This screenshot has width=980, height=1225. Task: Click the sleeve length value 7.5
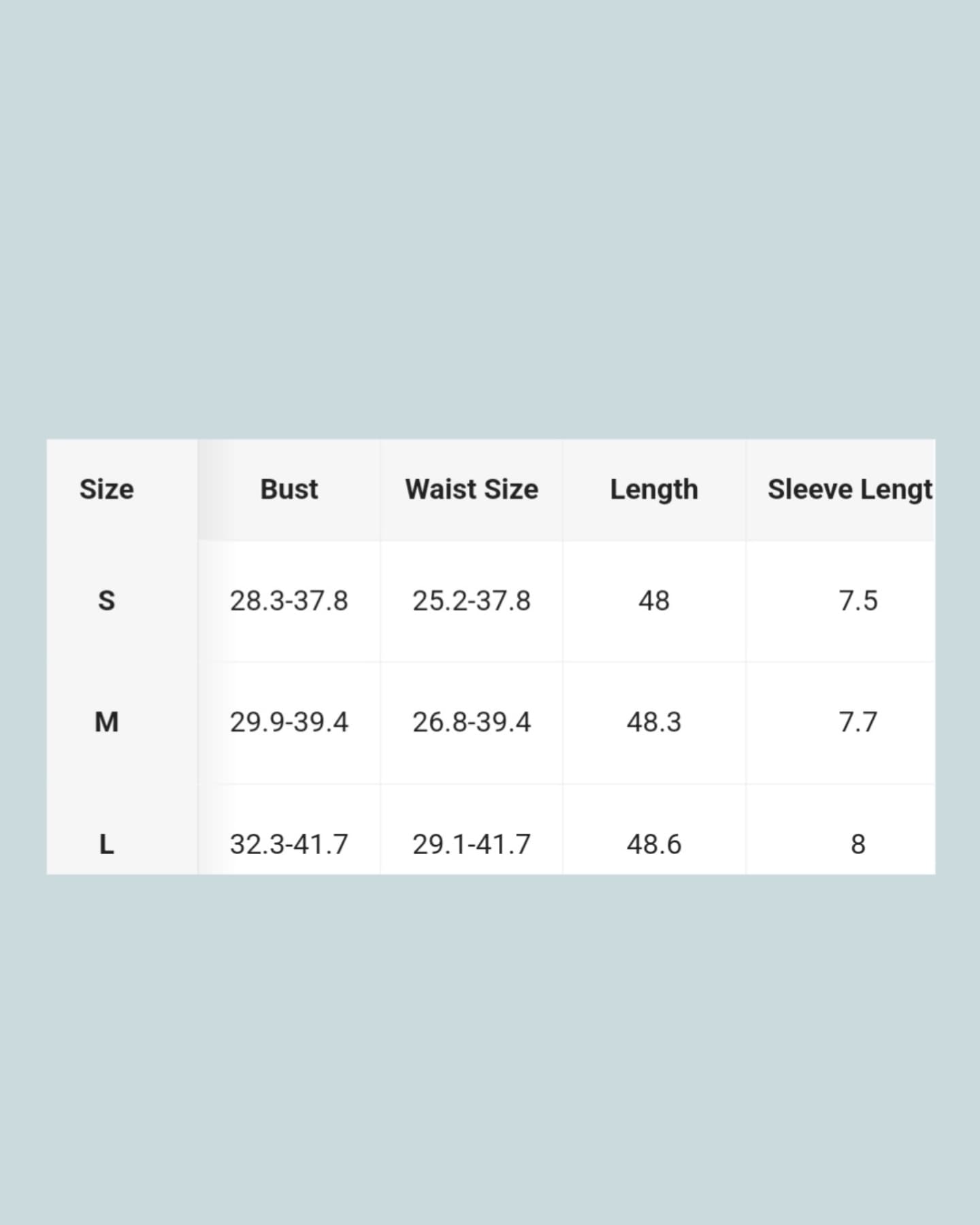[858, 601]
